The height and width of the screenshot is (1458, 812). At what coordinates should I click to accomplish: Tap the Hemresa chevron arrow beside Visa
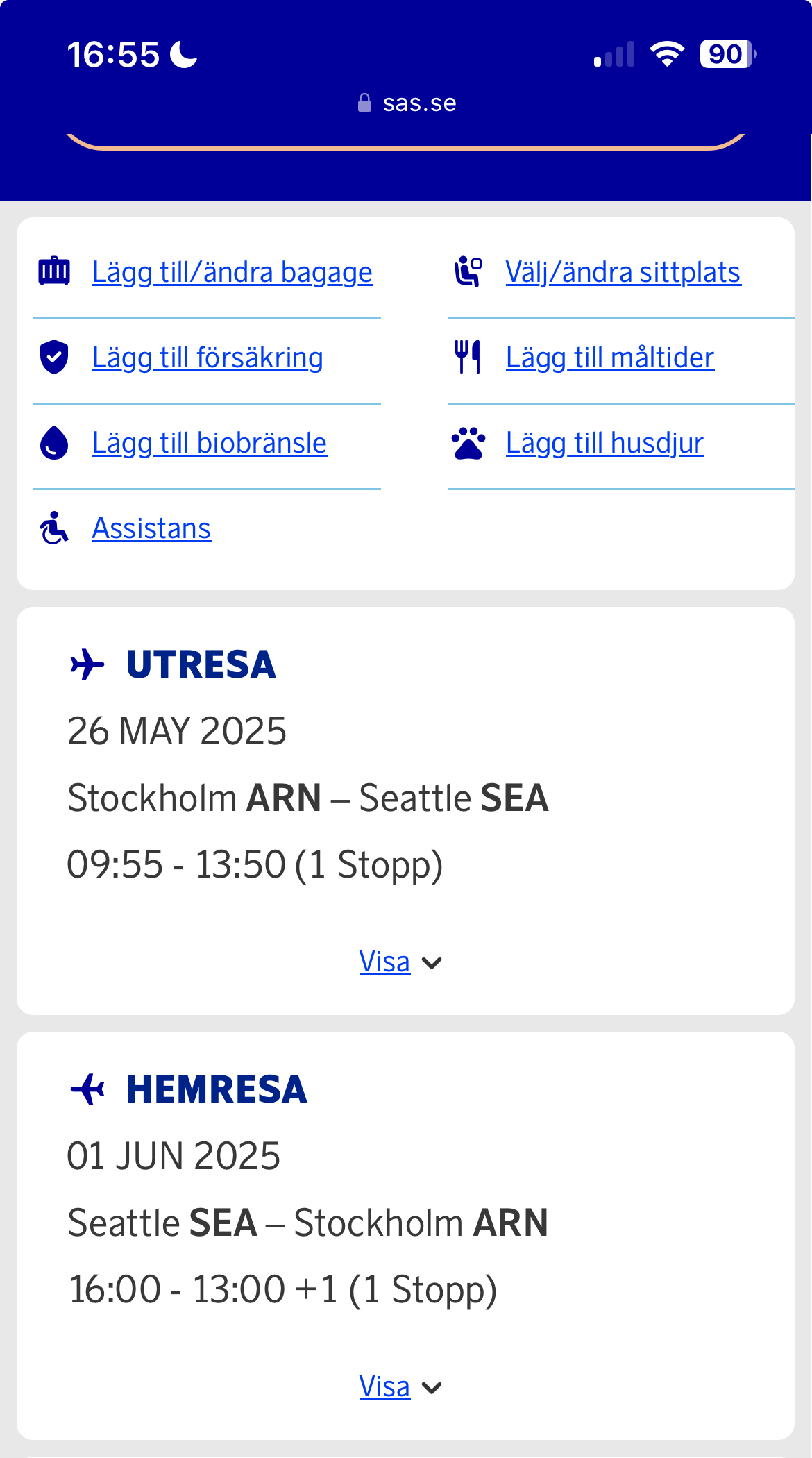(432, 1388)
